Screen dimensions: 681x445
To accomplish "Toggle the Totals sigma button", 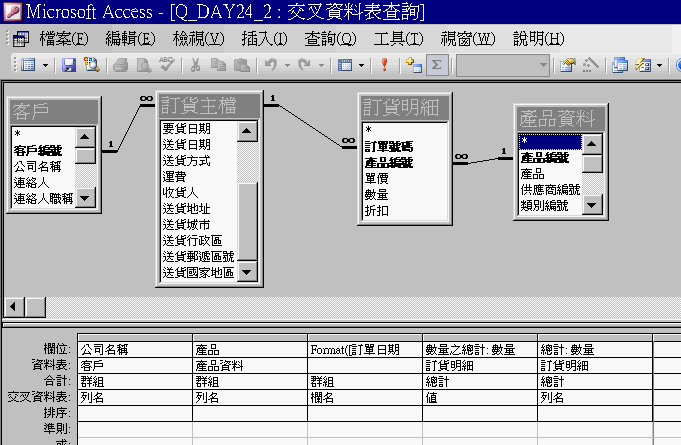I will pos(437,65).
